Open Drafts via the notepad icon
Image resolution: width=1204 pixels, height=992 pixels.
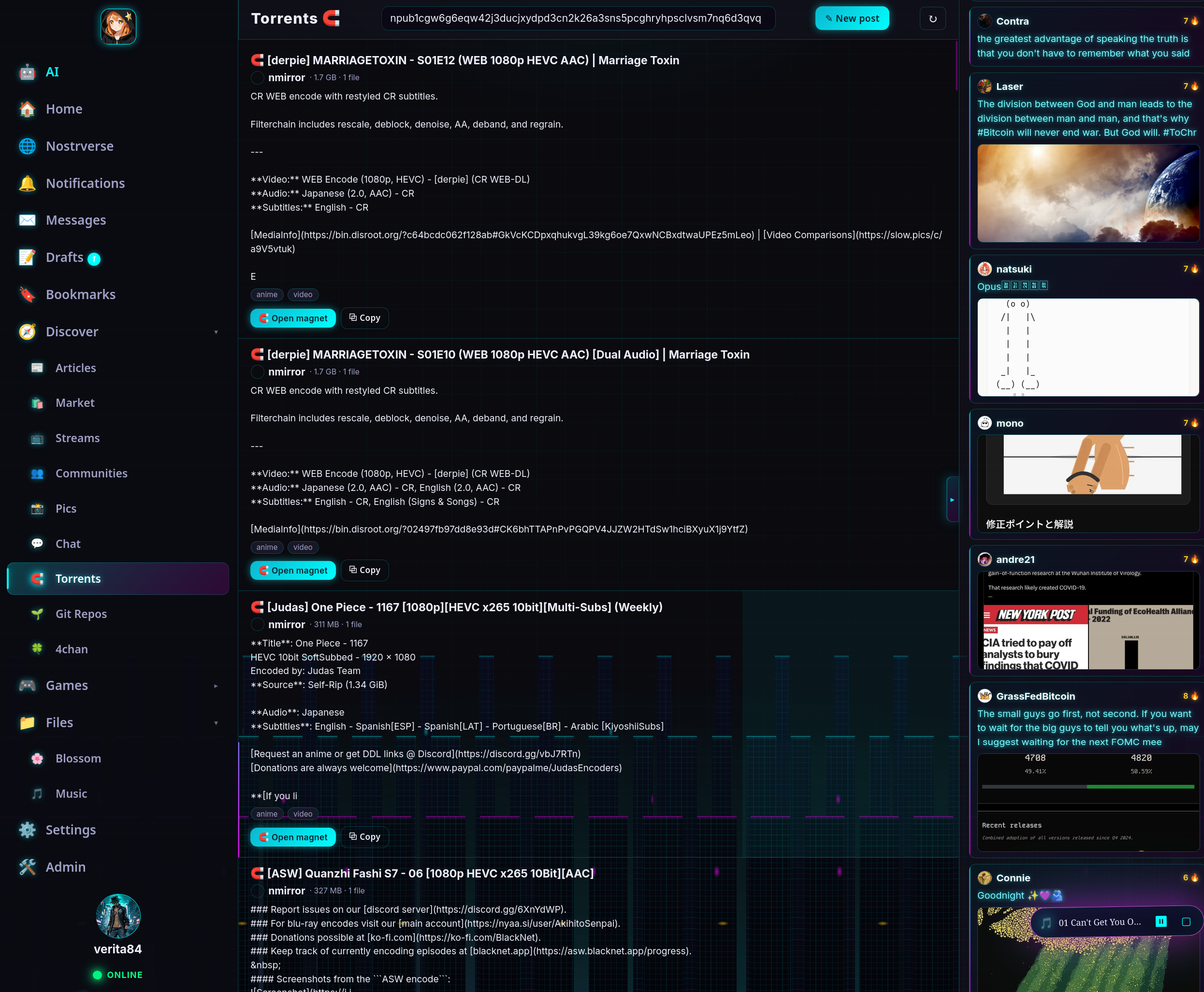(27, 258)
